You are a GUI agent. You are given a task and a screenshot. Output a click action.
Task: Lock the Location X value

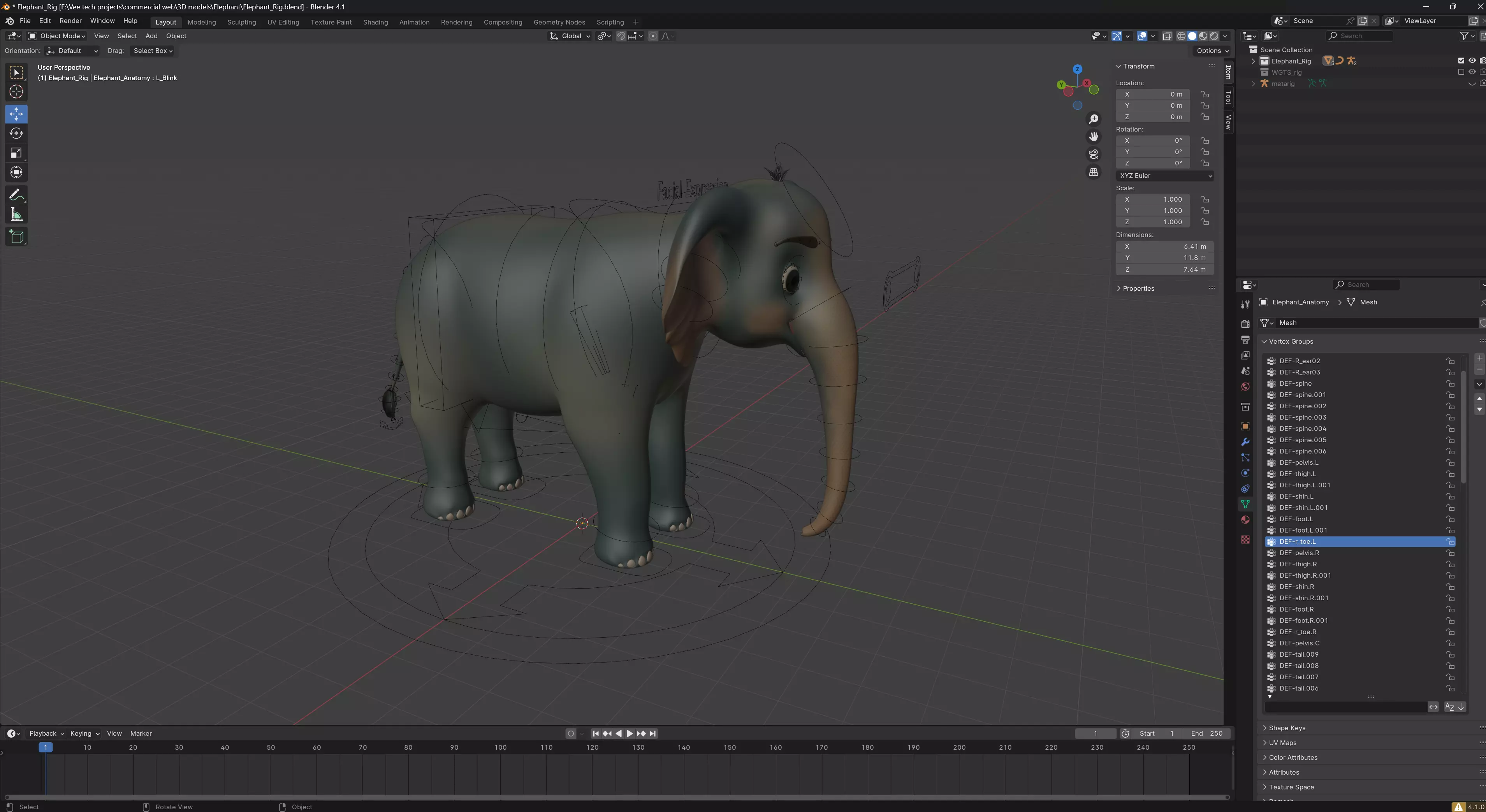tap(1205, 94)
